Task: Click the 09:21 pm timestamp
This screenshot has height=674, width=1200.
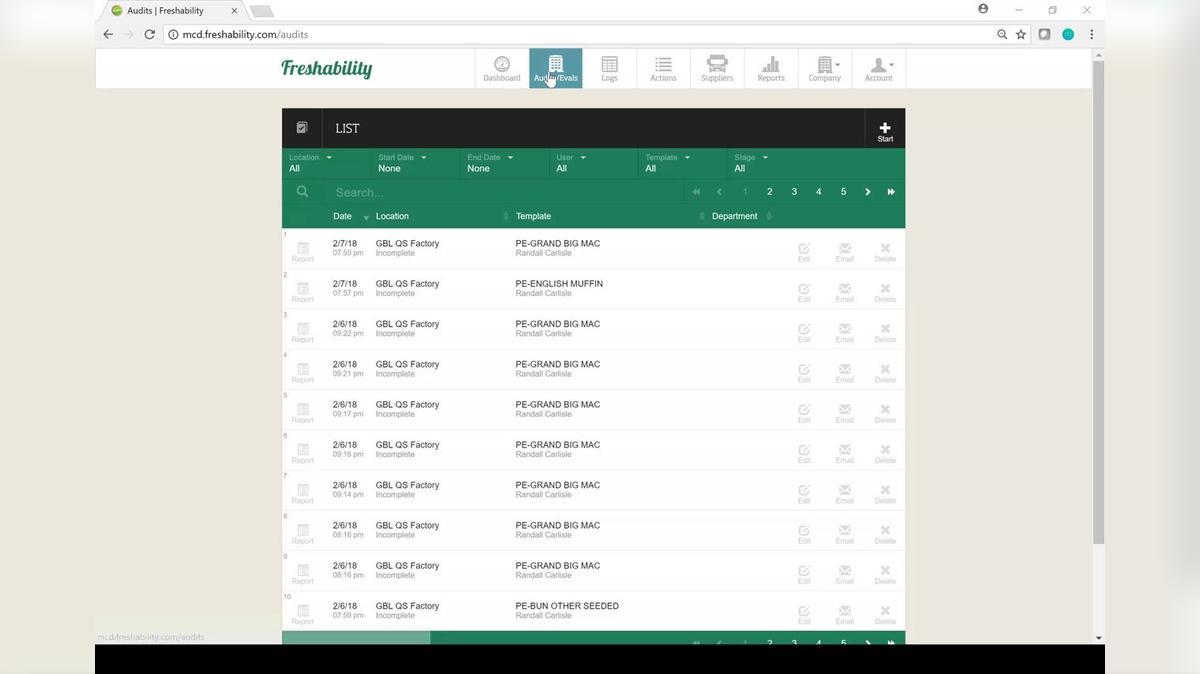Action: pos(348,374)
